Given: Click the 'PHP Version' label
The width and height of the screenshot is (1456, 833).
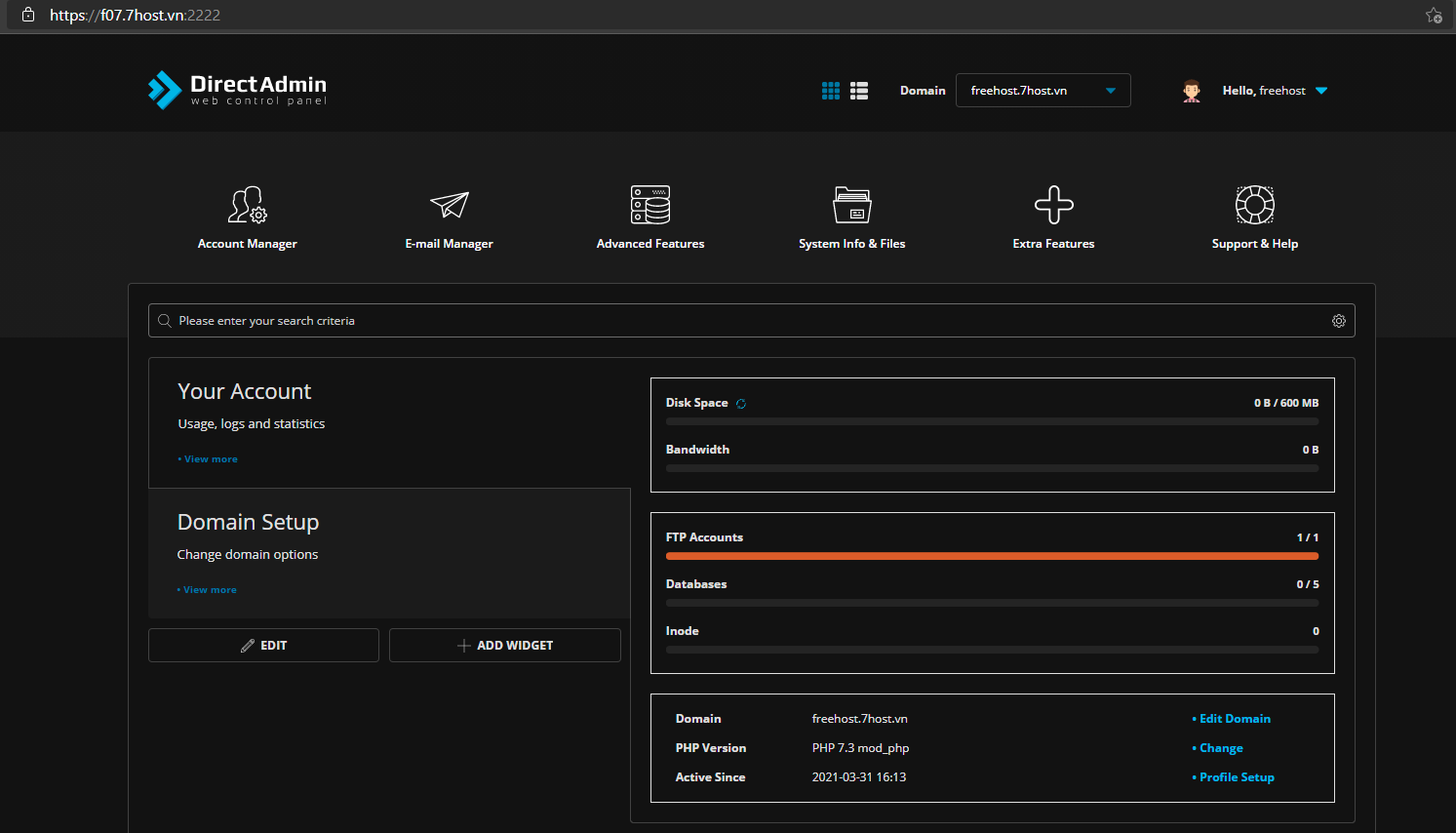Looking at the screenshot, I should coord(711,748).
